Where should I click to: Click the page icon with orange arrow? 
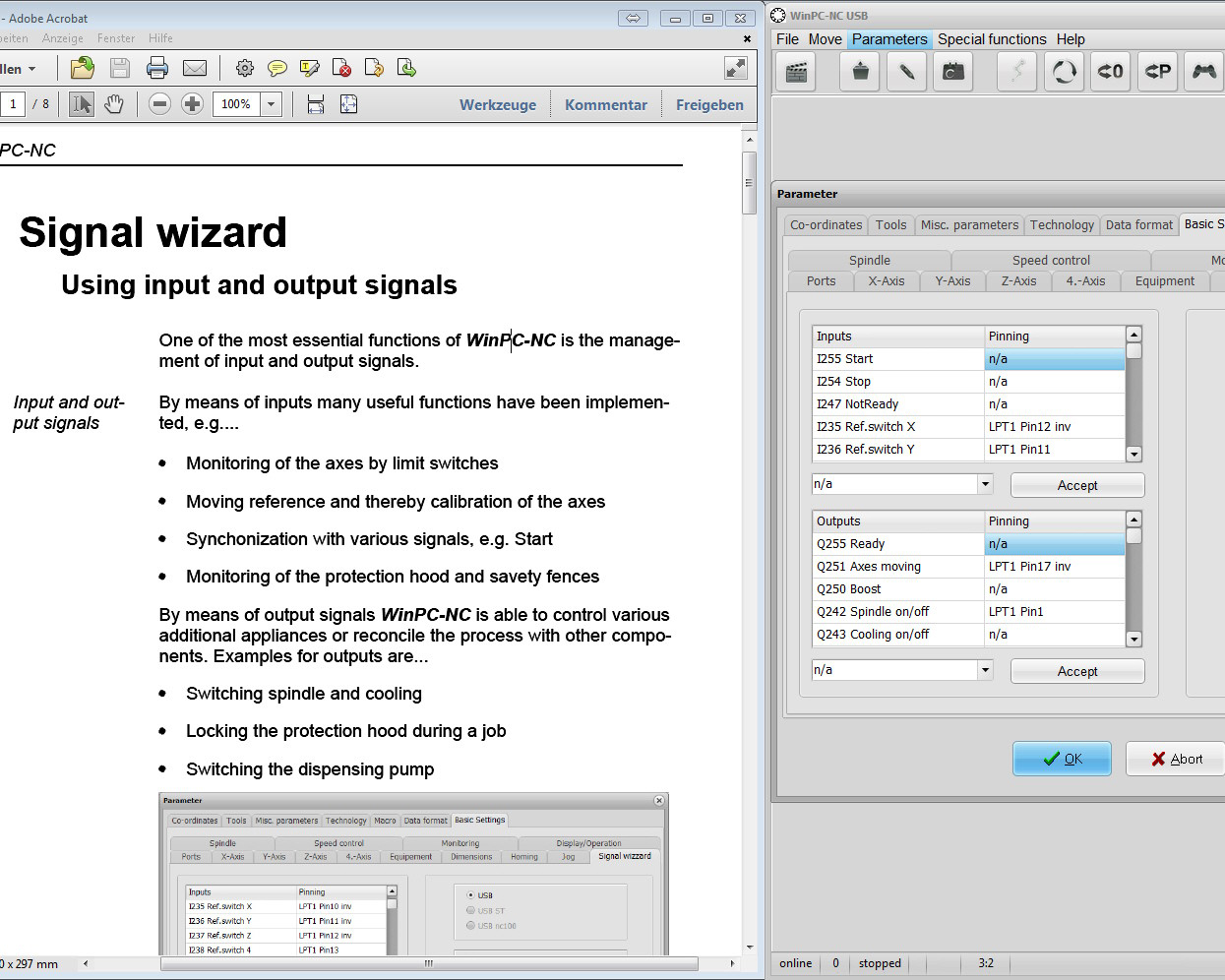click(x=374, y=68)
